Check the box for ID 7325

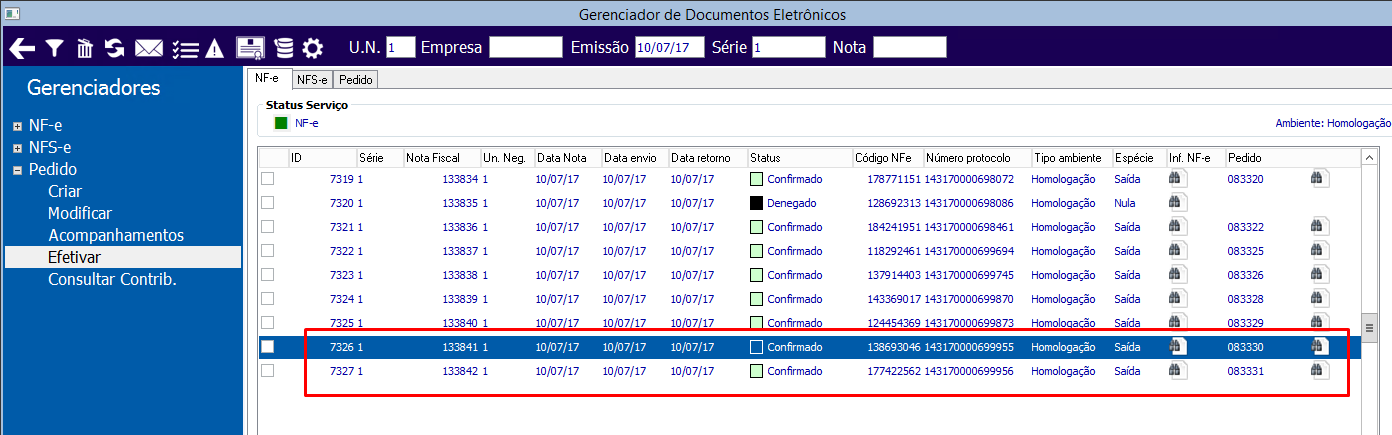click(x=267, y=323)
